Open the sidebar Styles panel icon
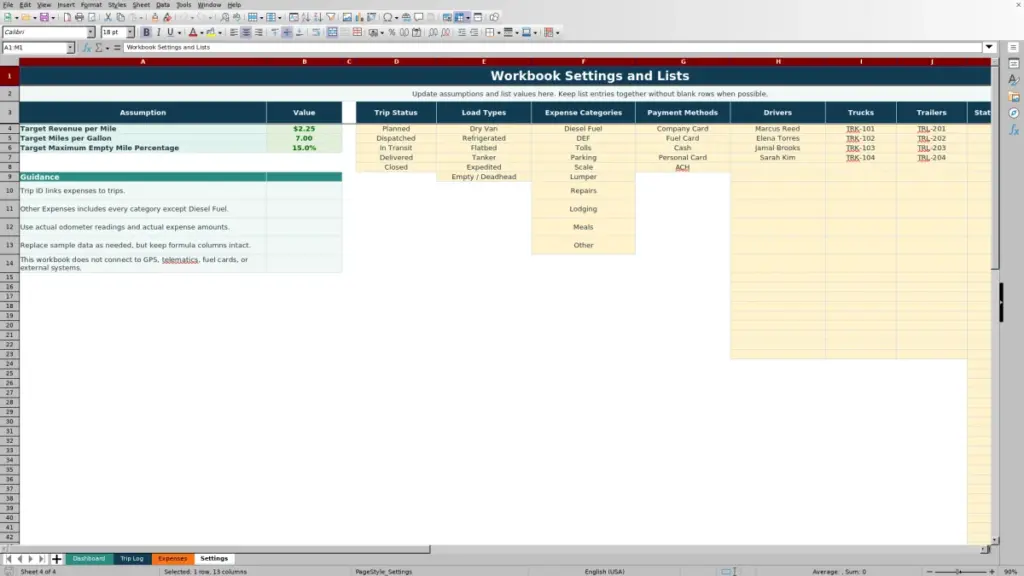The width and height of the screenshot is (1024, 576). click(1014, 80)
